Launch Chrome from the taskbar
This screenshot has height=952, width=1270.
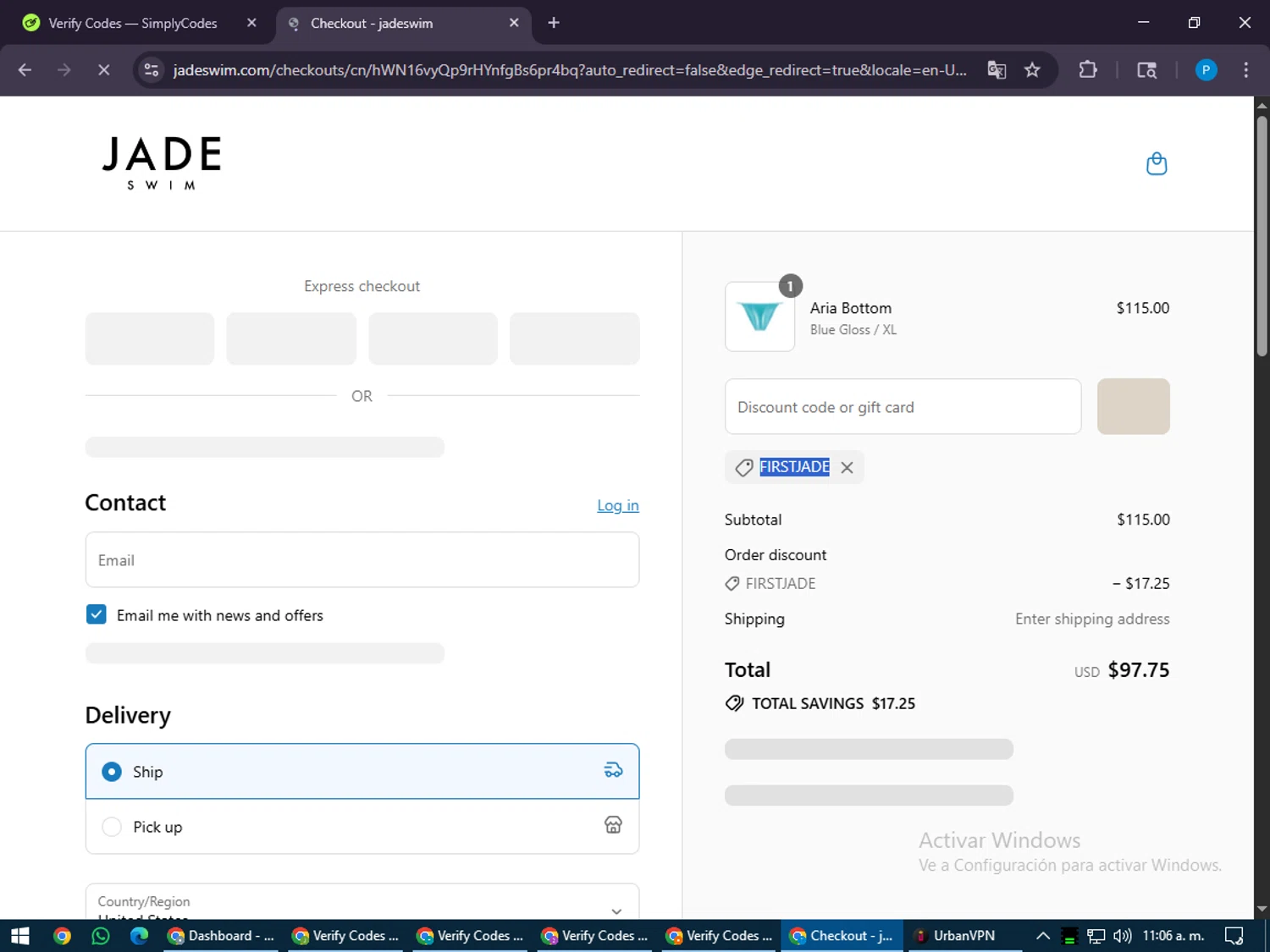pyautogui.click(x=62, y=936)
